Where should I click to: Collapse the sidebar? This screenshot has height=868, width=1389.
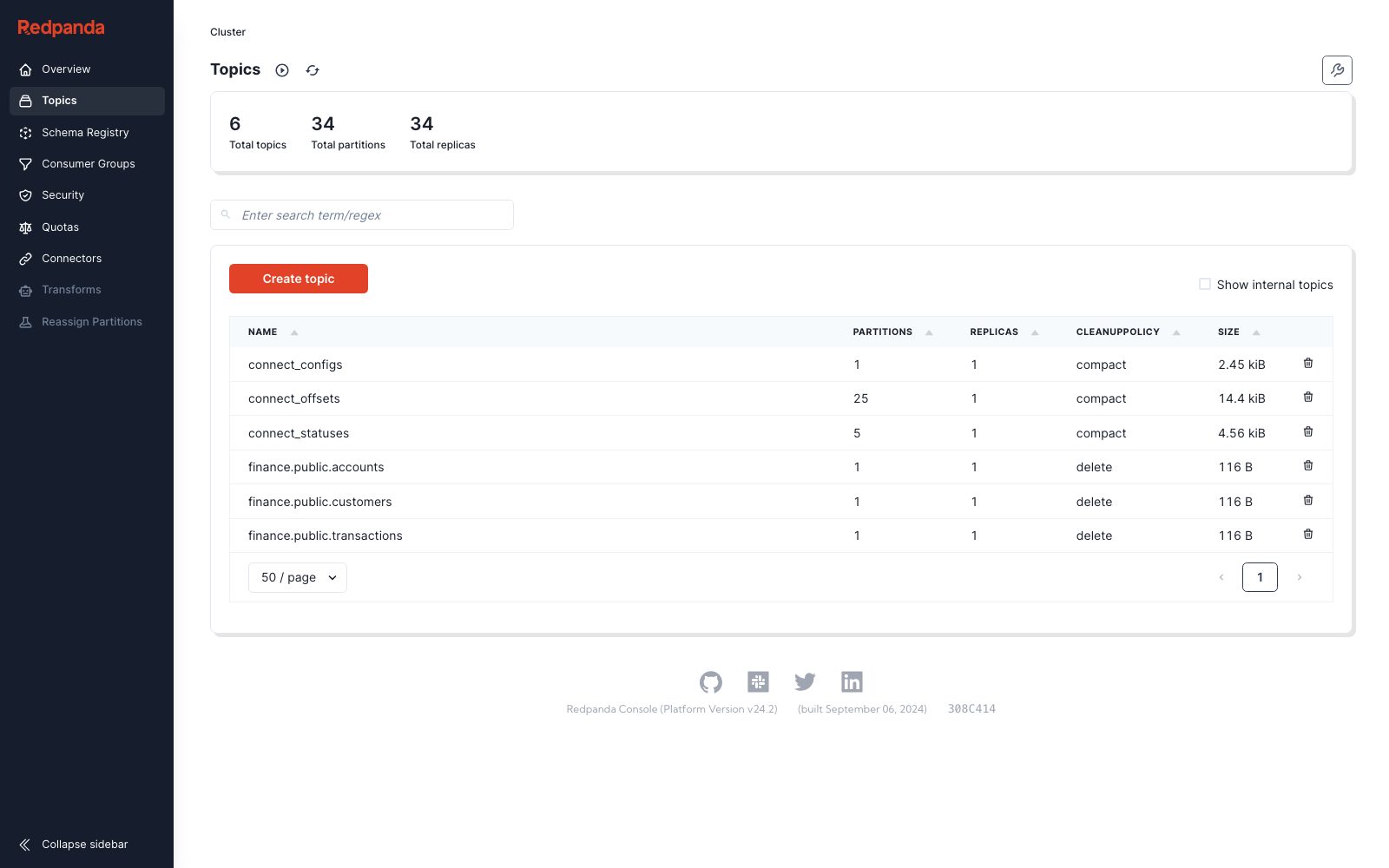[74, 845]
